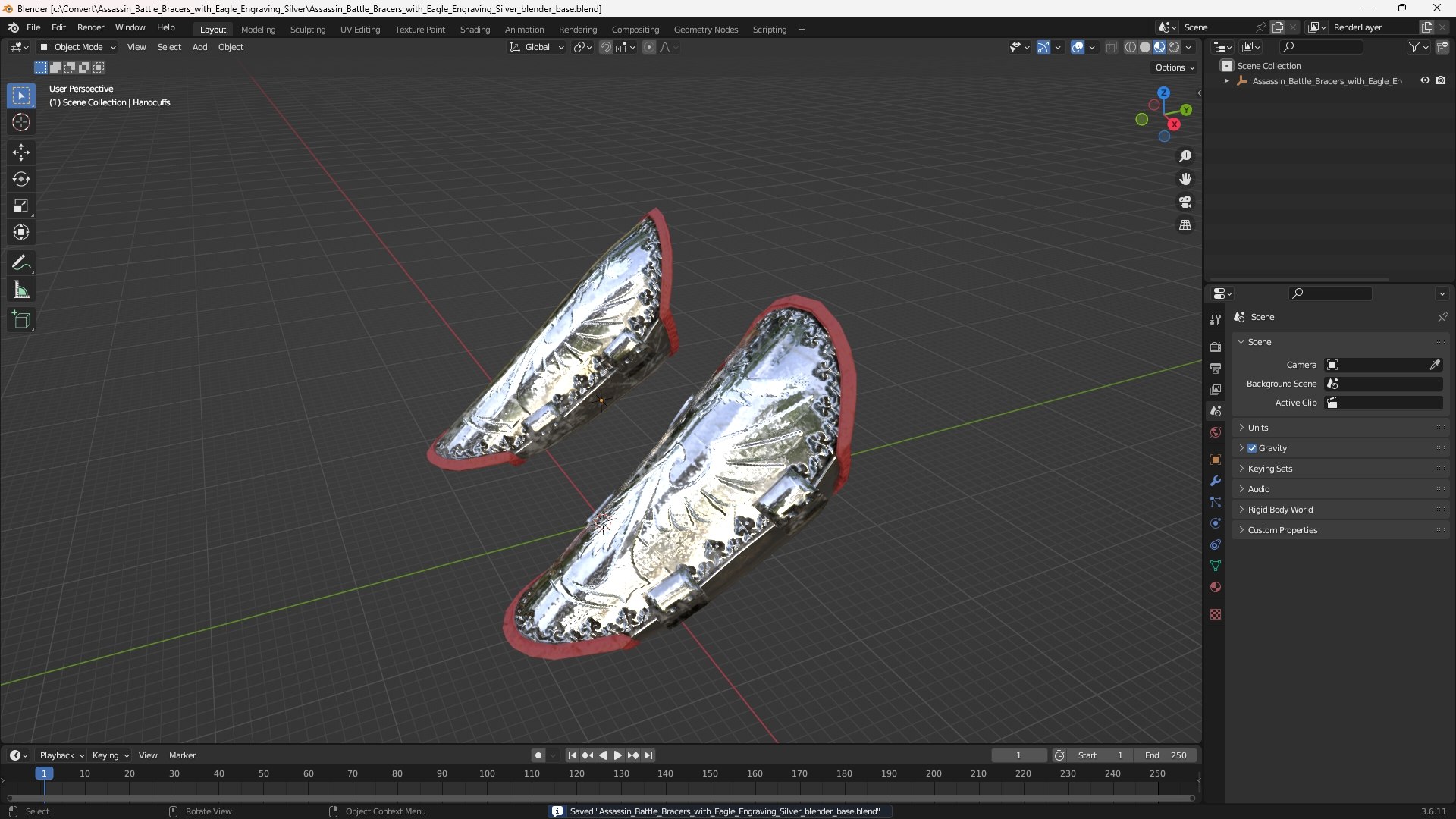Select the Move tool
The image size is (1456, 819).
(x=21, y=152)
